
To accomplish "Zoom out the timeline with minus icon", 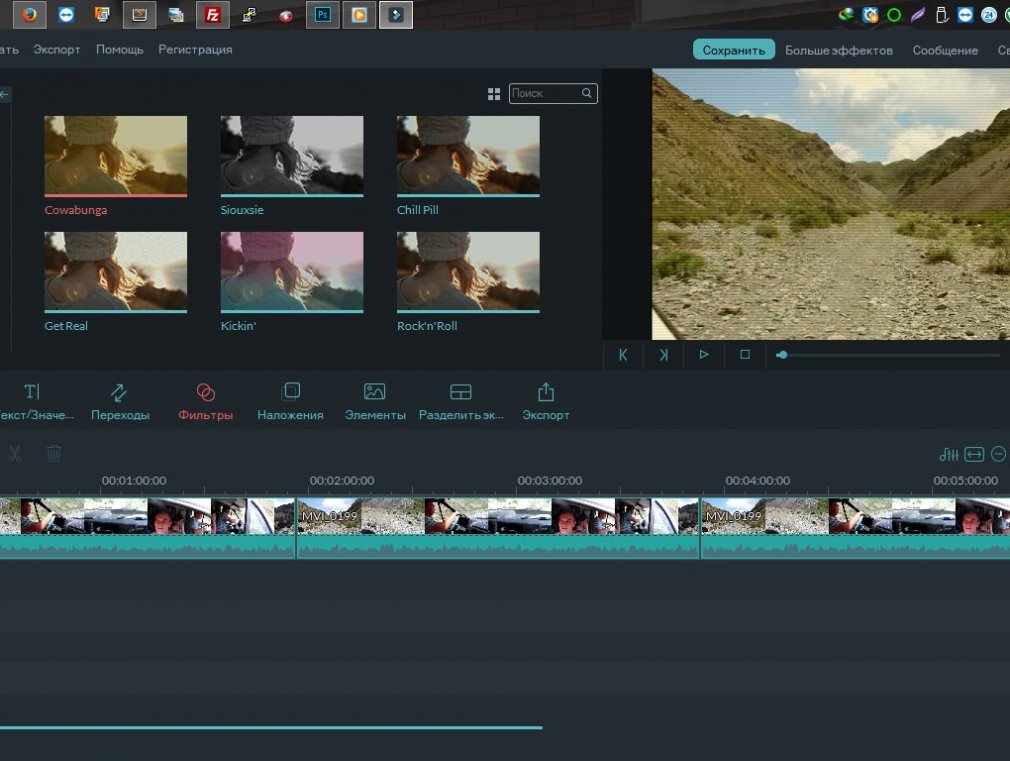I will coord(998,454).
